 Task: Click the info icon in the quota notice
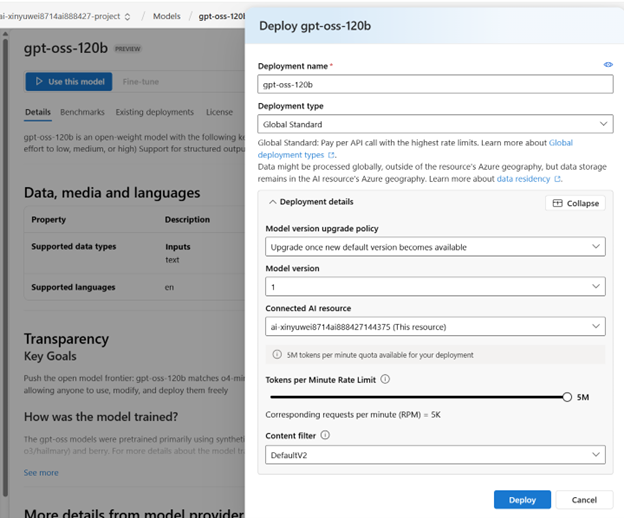[x=277, y=355]
